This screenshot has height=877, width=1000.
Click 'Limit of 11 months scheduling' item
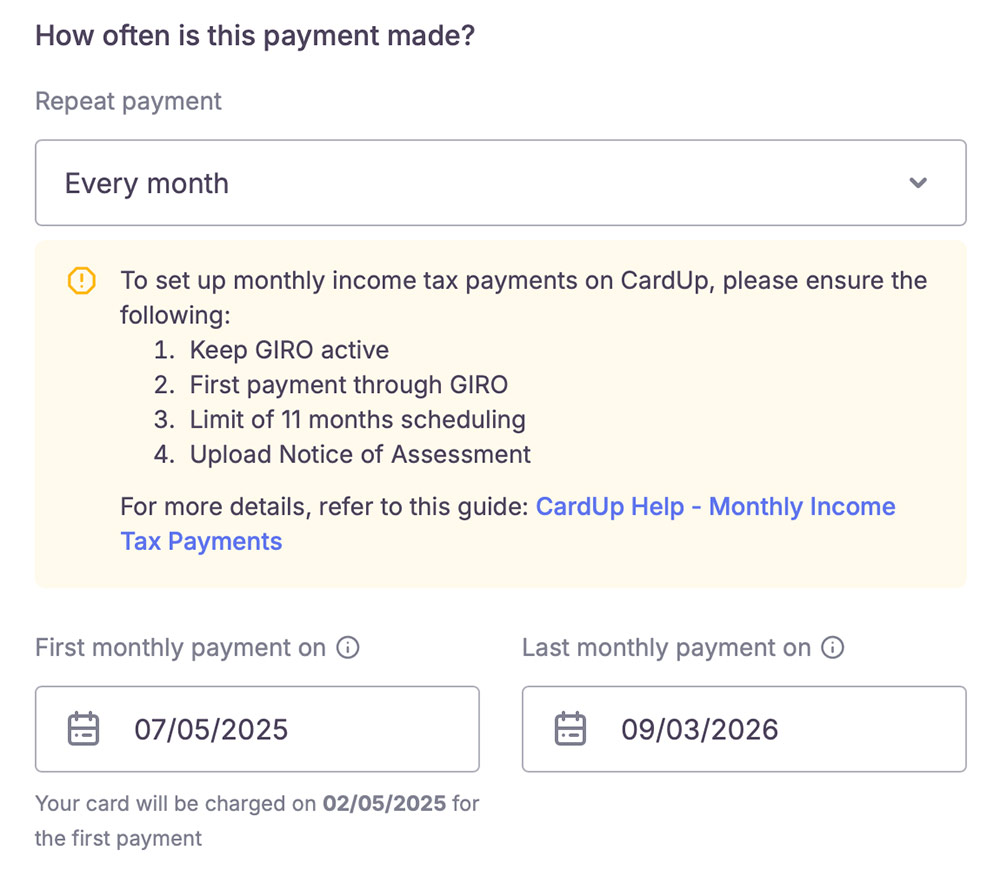coord(357,420)
